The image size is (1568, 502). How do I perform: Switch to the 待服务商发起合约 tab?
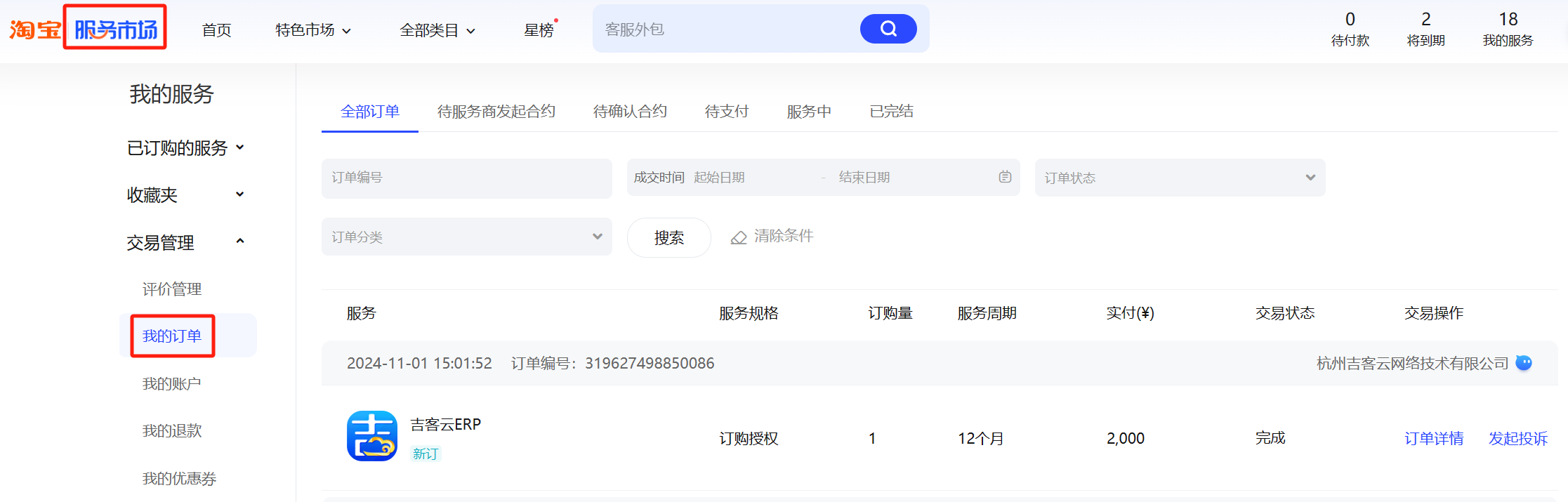tap(496, 112)
